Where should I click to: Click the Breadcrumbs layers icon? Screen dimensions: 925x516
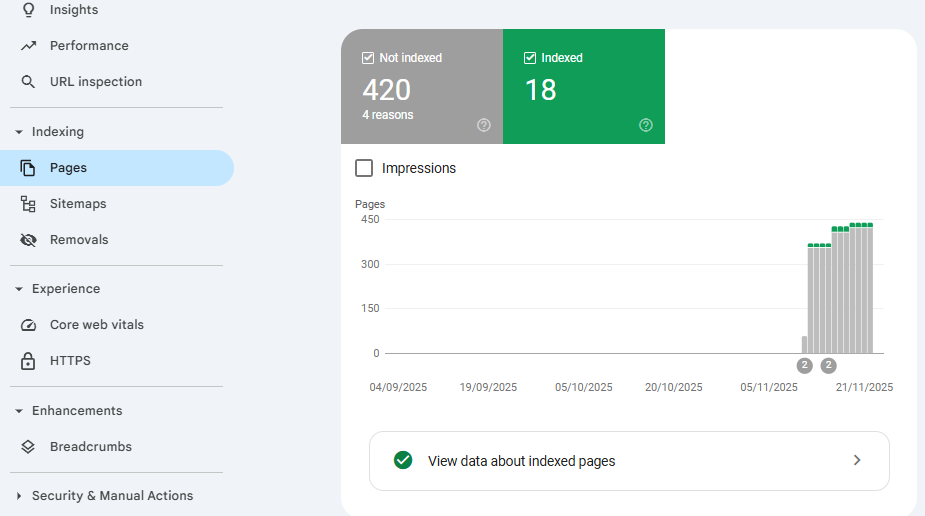coord(28,447)
